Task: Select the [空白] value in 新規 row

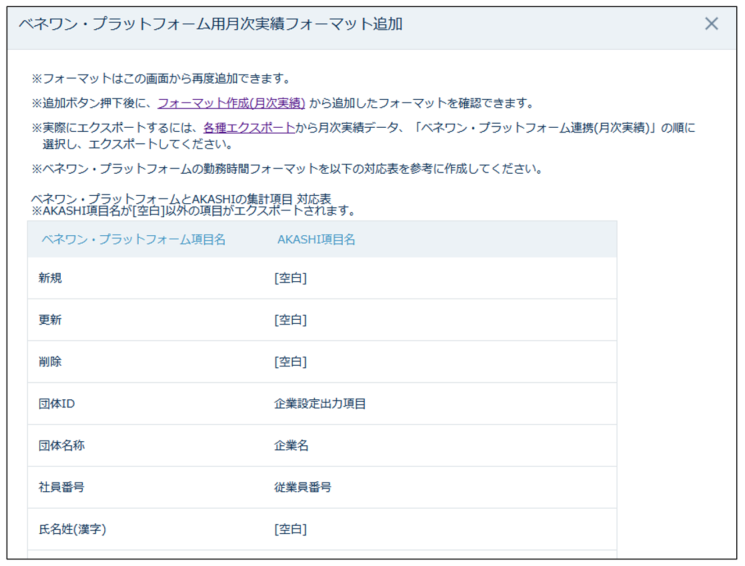Action: (x=290, y=278)
